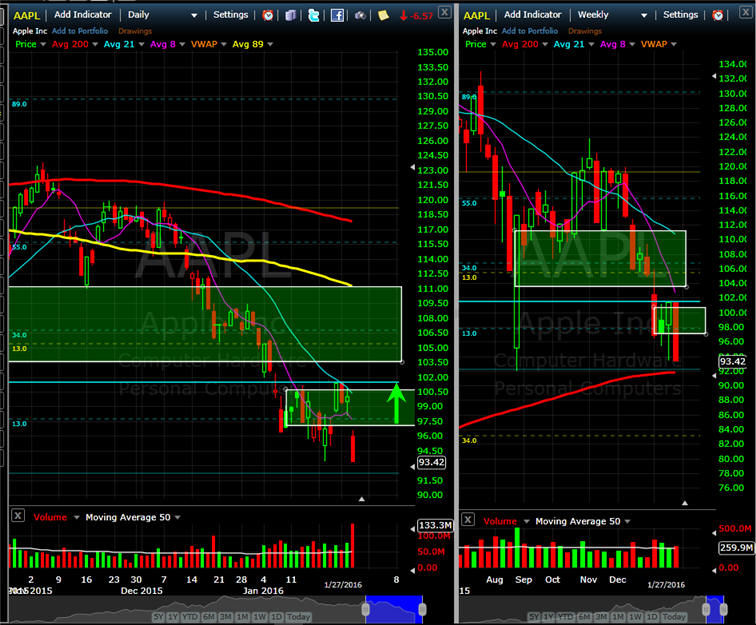Click the stacked pages icon in daily toolbar
This screenshot has height=625, width=756.
[290, 15]
